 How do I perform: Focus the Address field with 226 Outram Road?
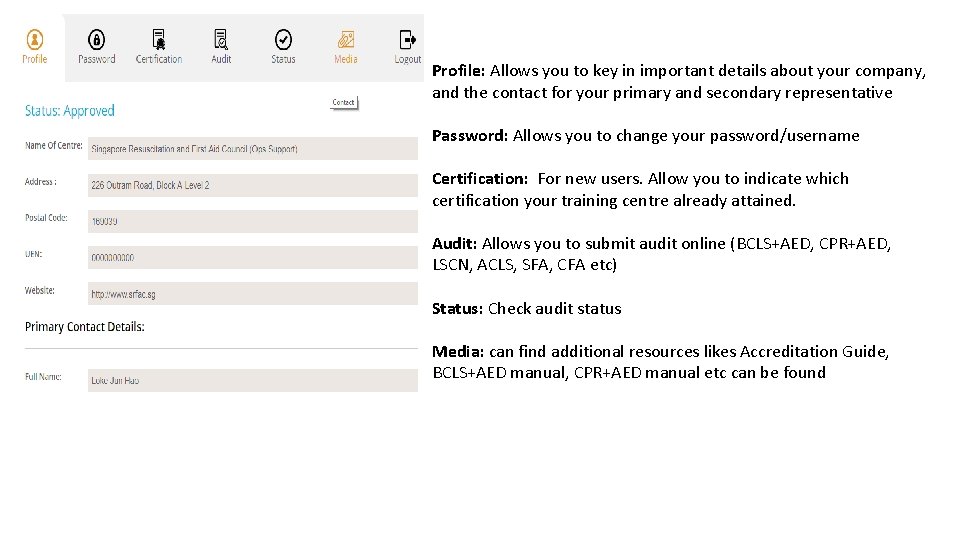point(253,186)
